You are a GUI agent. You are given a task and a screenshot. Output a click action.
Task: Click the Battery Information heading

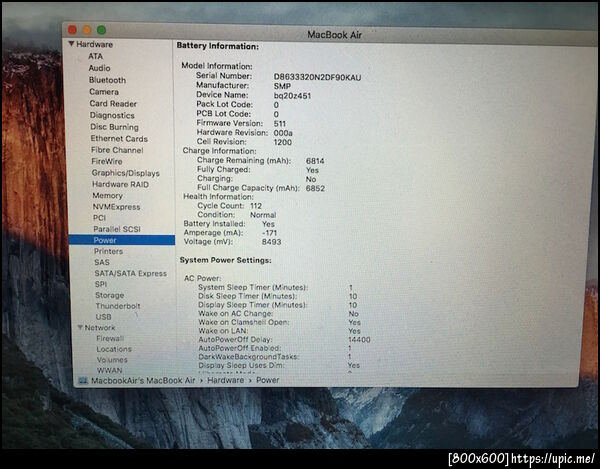[x=218, y=46]
